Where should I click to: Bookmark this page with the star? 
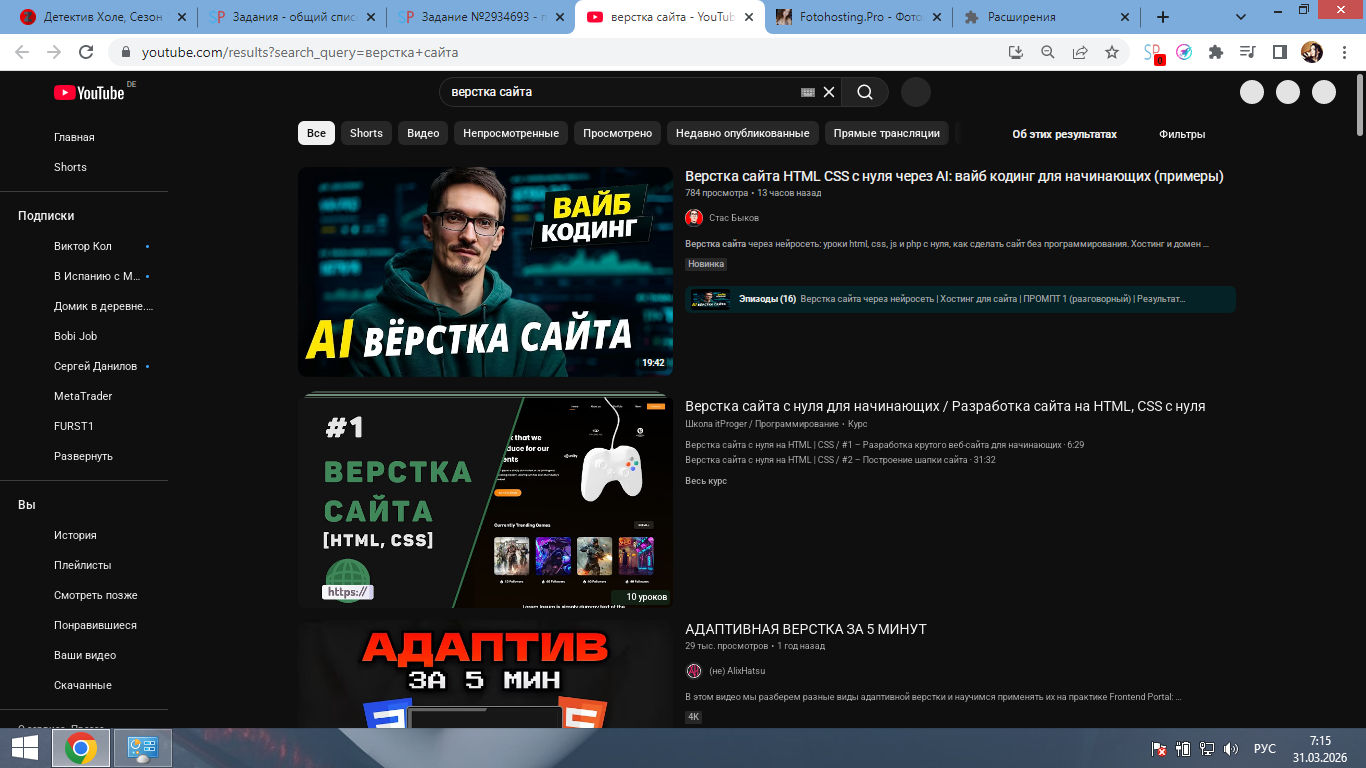(x=1112, y=52)
